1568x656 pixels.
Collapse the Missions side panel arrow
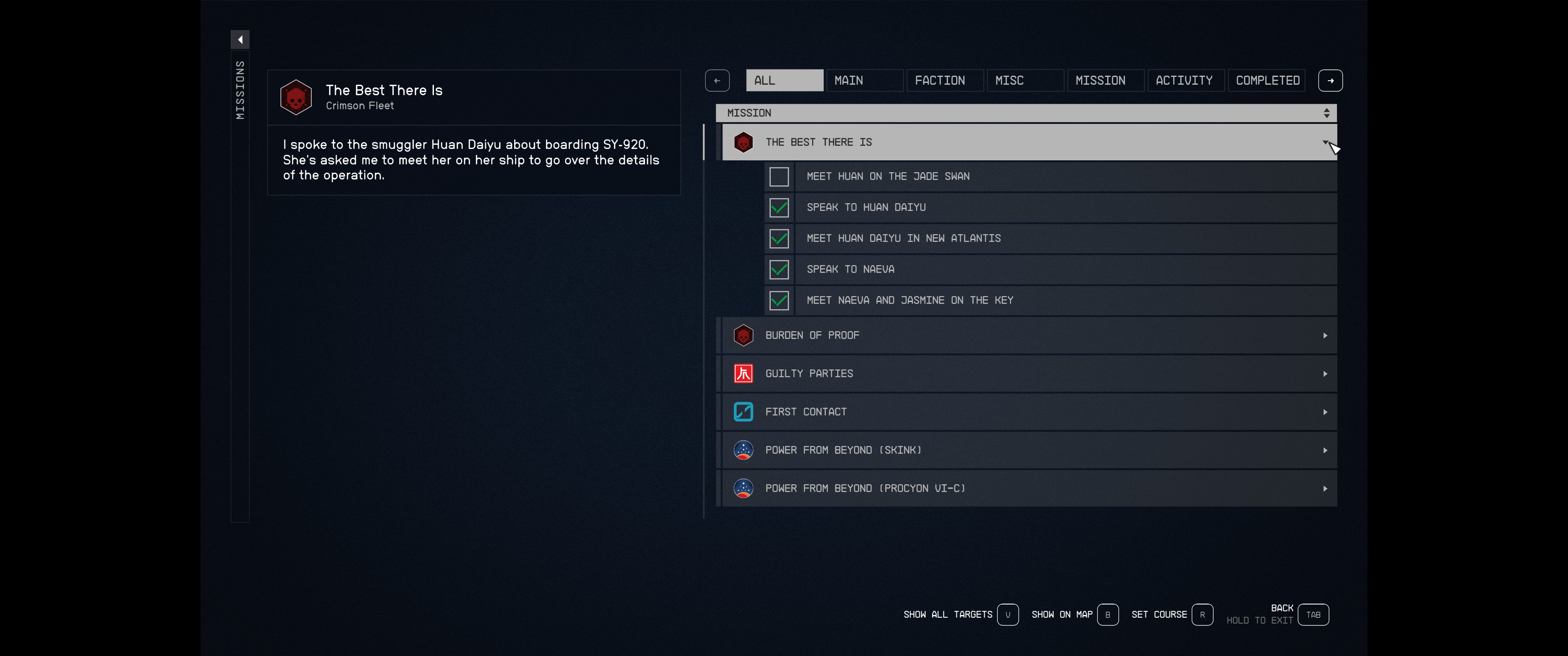(240, 40)
